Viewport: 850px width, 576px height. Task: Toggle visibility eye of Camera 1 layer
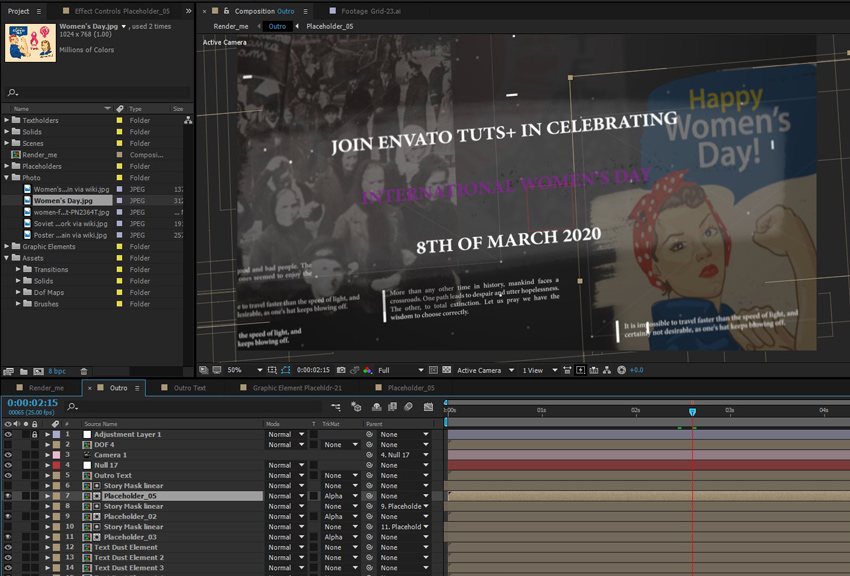[x=8, y=455]
